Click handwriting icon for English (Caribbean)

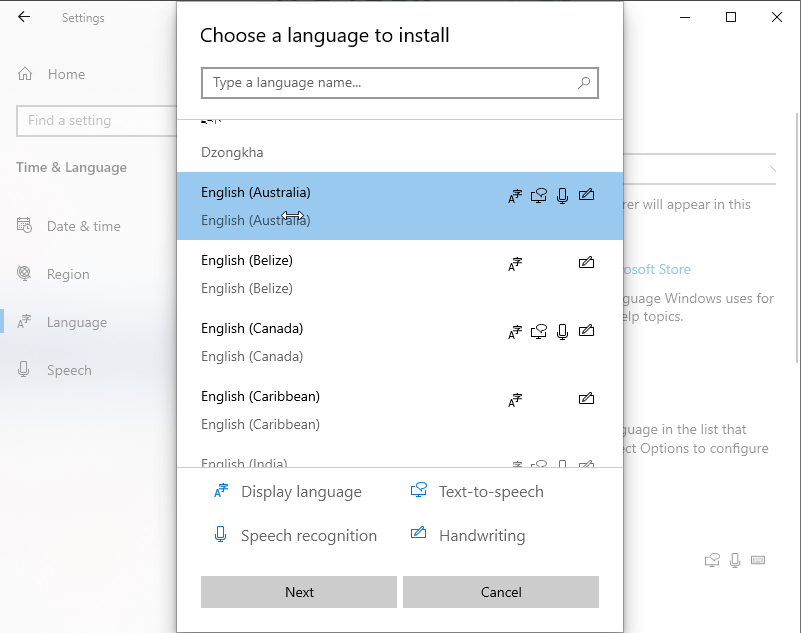point(586,398)
